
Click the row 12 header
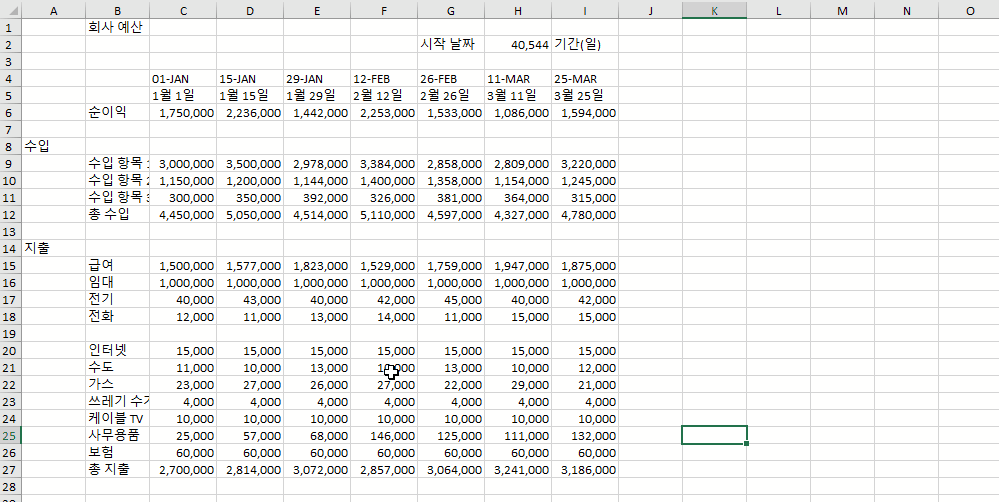(x=11, y=215)
